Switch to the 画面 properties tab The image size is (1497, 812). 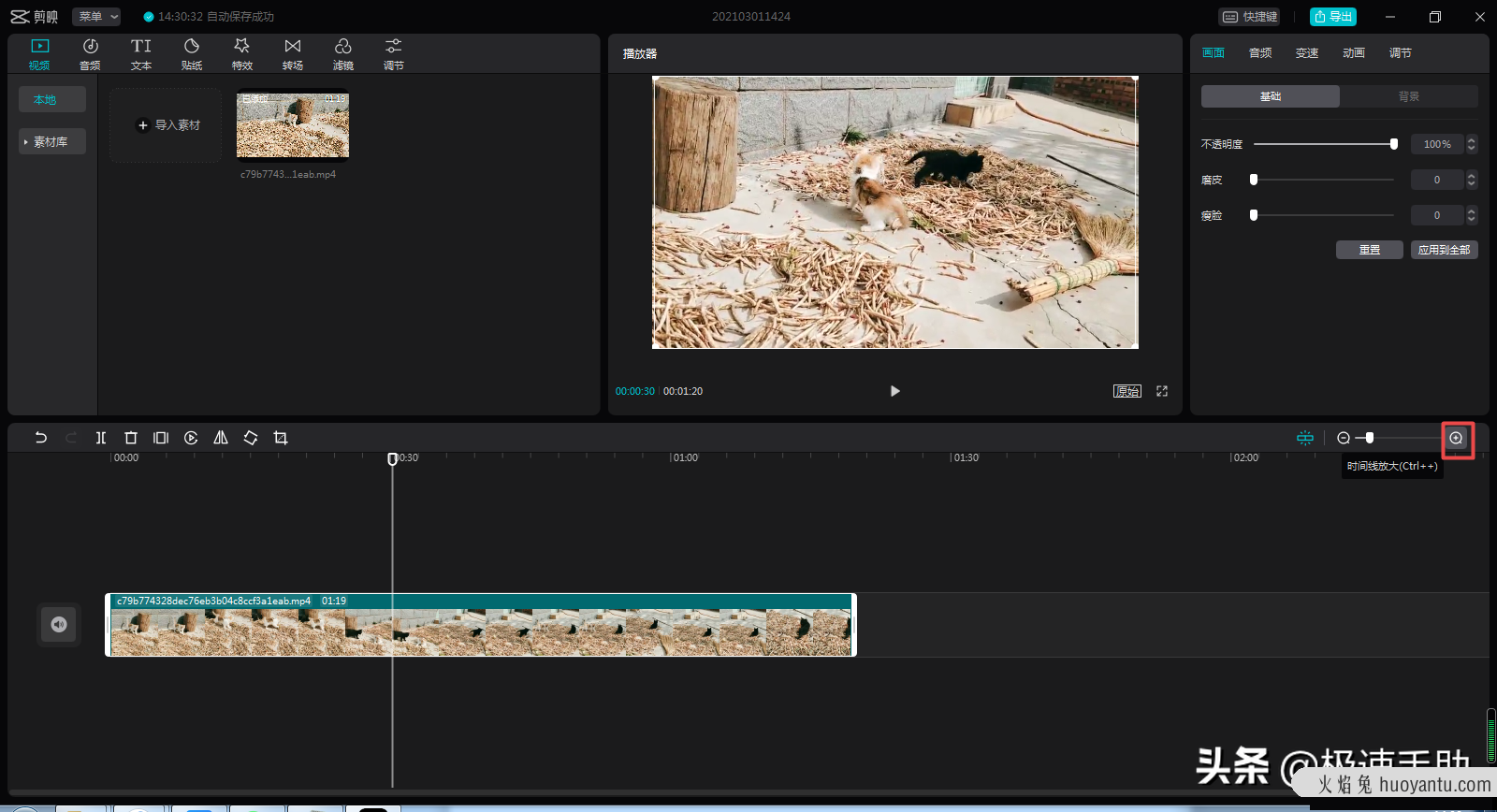coord(1214,53)
